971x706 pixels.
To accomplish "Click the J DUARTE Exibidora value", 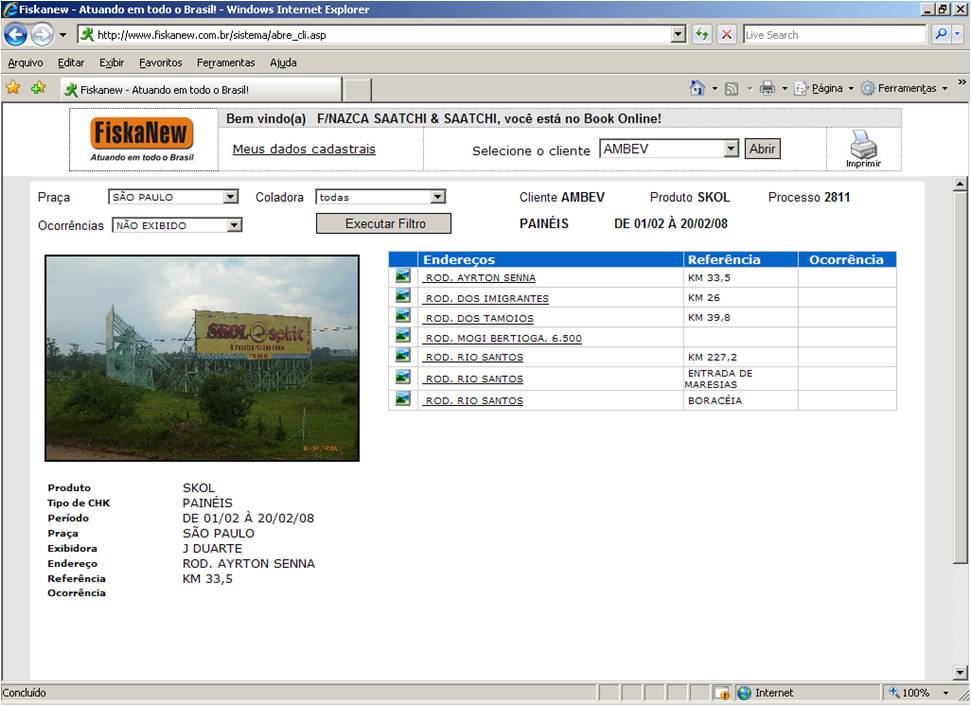I will click(212, 549).
